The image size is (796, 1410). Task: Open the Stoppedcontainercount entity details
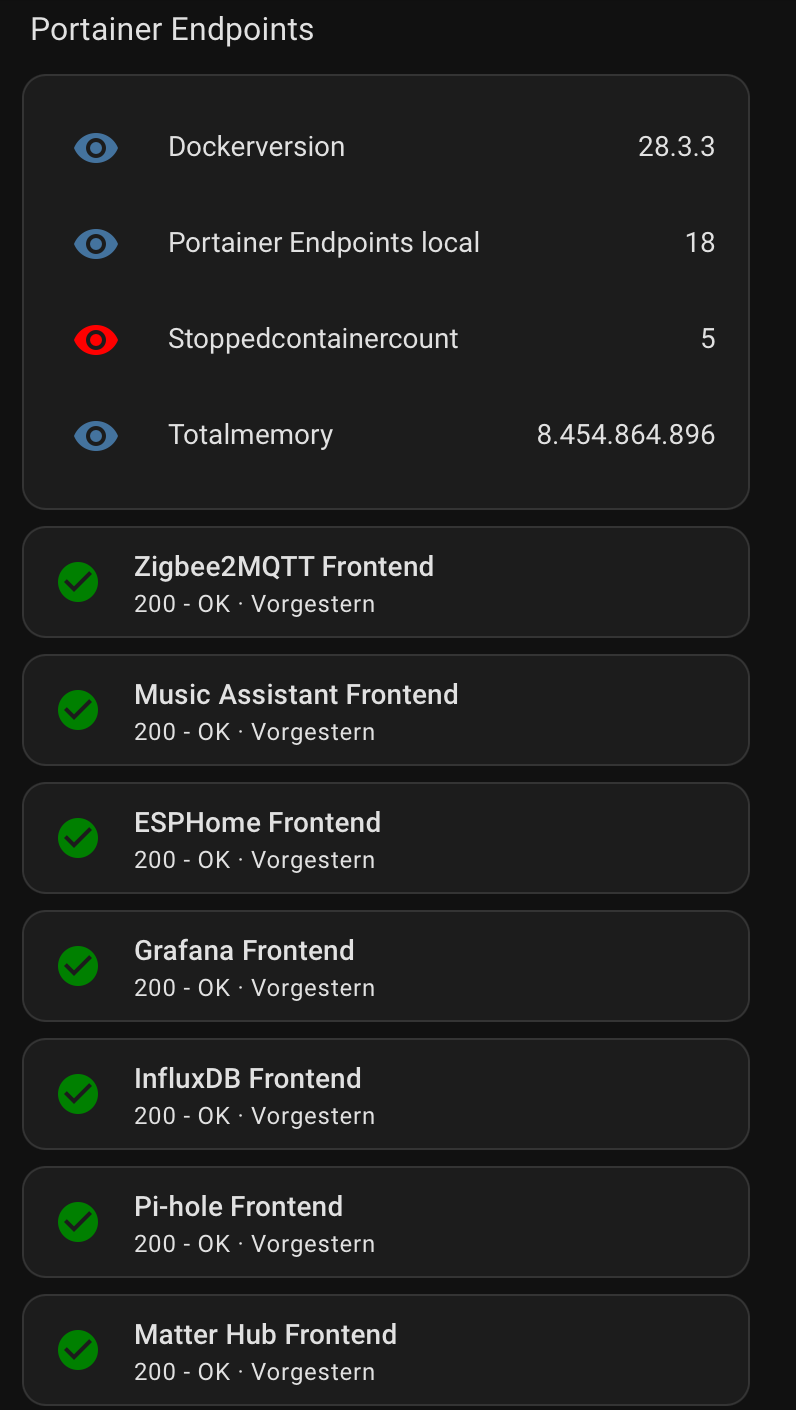313,339
